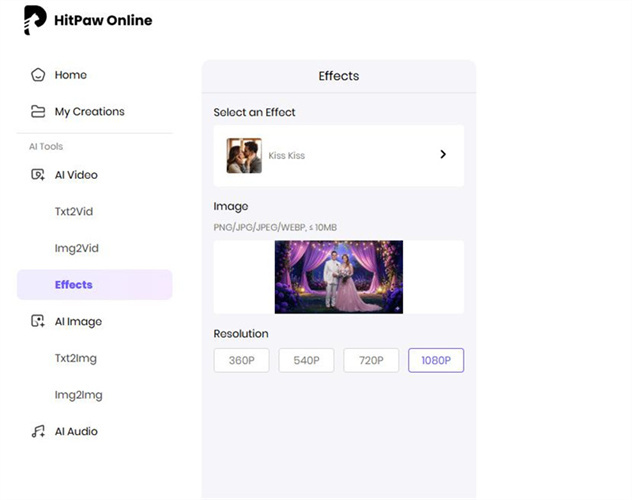Viewport: 632px width, 500px height.
Task: Open the Kiss Kiss effect selector
Action: pyautogui.click(x=338, y=156)
